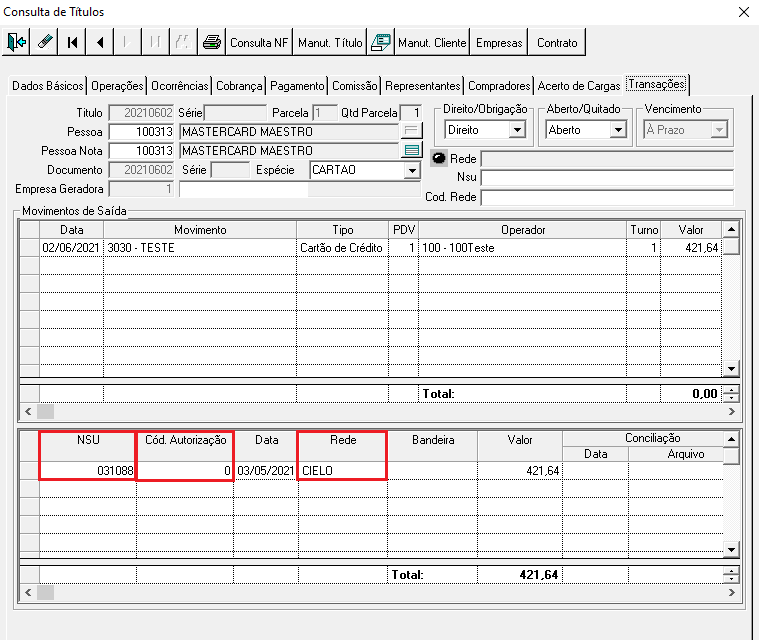
Task: Click Movimentos de Saída scroll right arrow
Action: tap(731, 411)
